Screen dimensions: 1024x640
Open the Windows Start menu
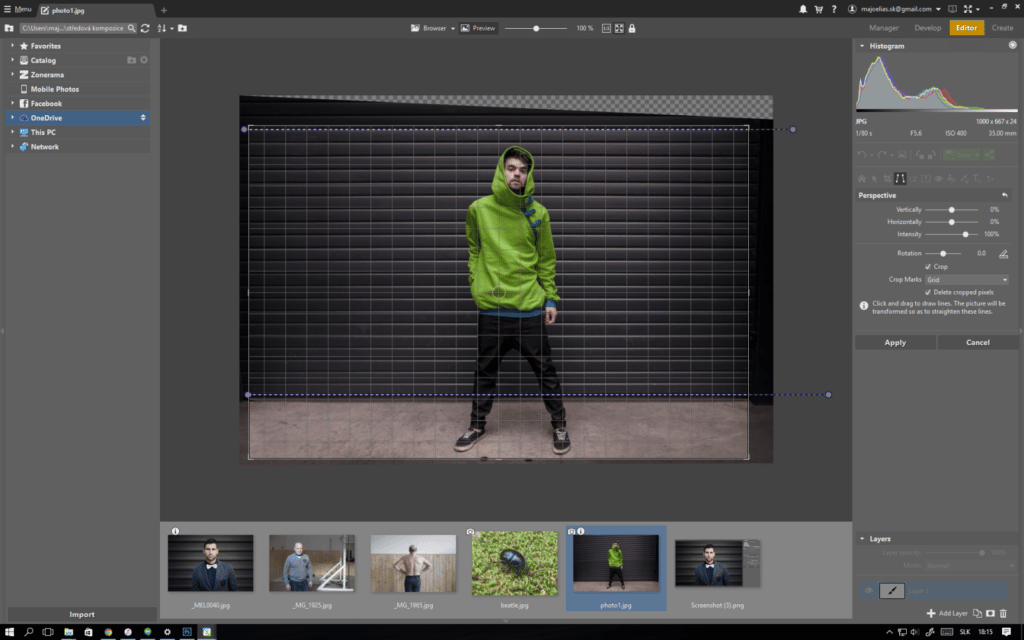click(x=9, y=632)
